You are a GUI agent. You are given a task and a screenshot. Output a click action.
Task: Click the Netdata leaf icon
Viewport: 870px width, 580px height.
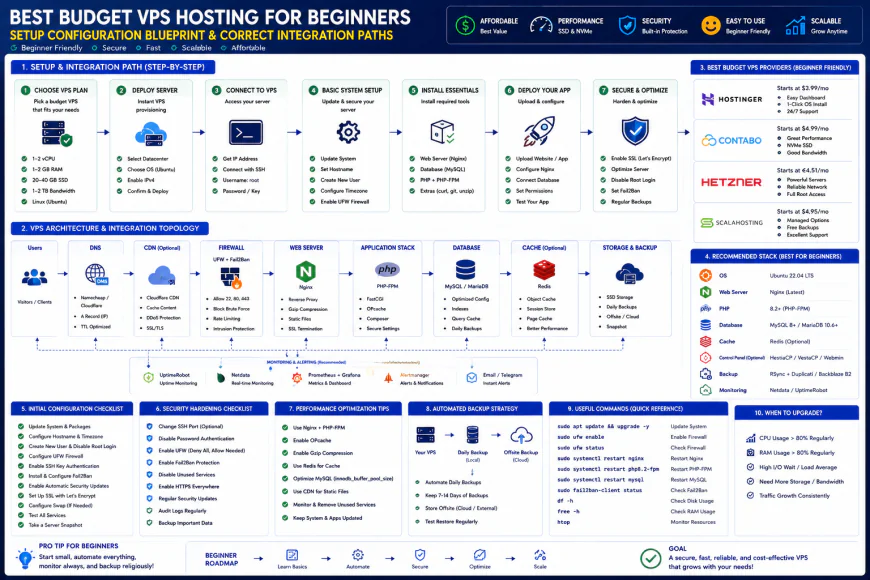pos(221,378)
